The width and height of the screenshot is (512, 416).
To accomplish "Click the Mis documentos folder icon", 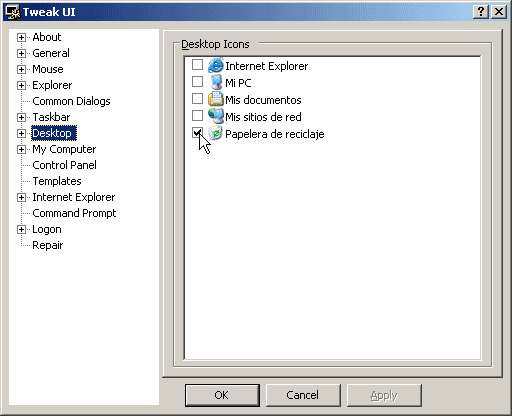I will [215, 99].
